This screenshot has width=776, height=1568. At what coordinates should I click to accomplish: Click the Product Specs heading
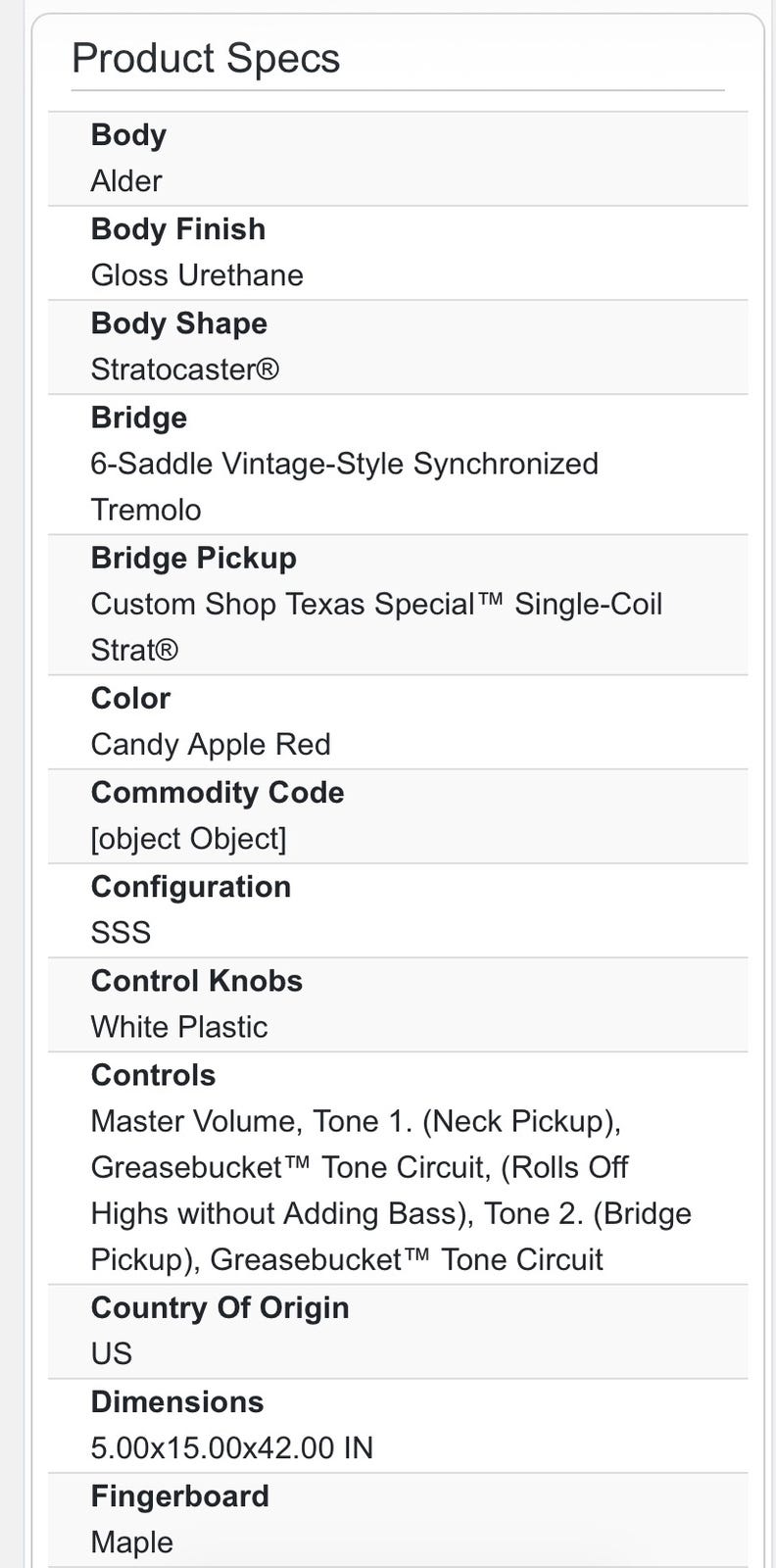tap(206, 59)
